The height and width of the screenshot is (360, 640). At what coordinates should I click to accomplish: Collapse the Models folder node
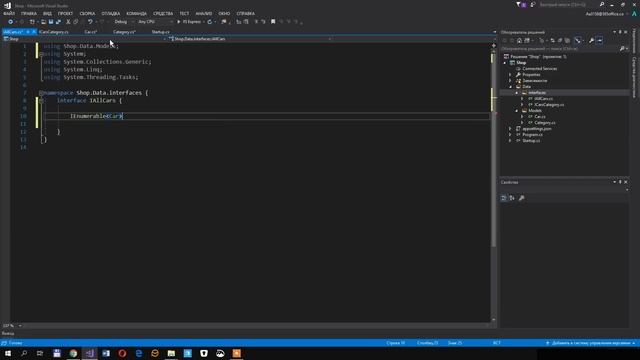pyautogui.click(x=516, y=111)
